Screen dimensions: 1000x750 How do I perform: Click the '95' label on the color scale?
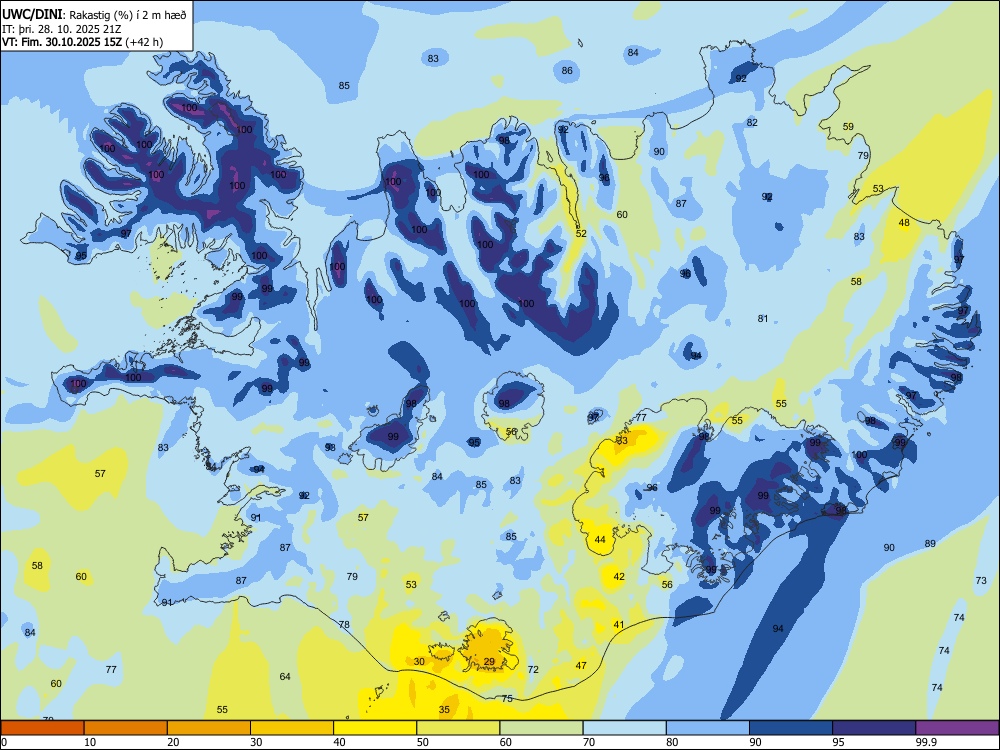click(x=839, y=742)
